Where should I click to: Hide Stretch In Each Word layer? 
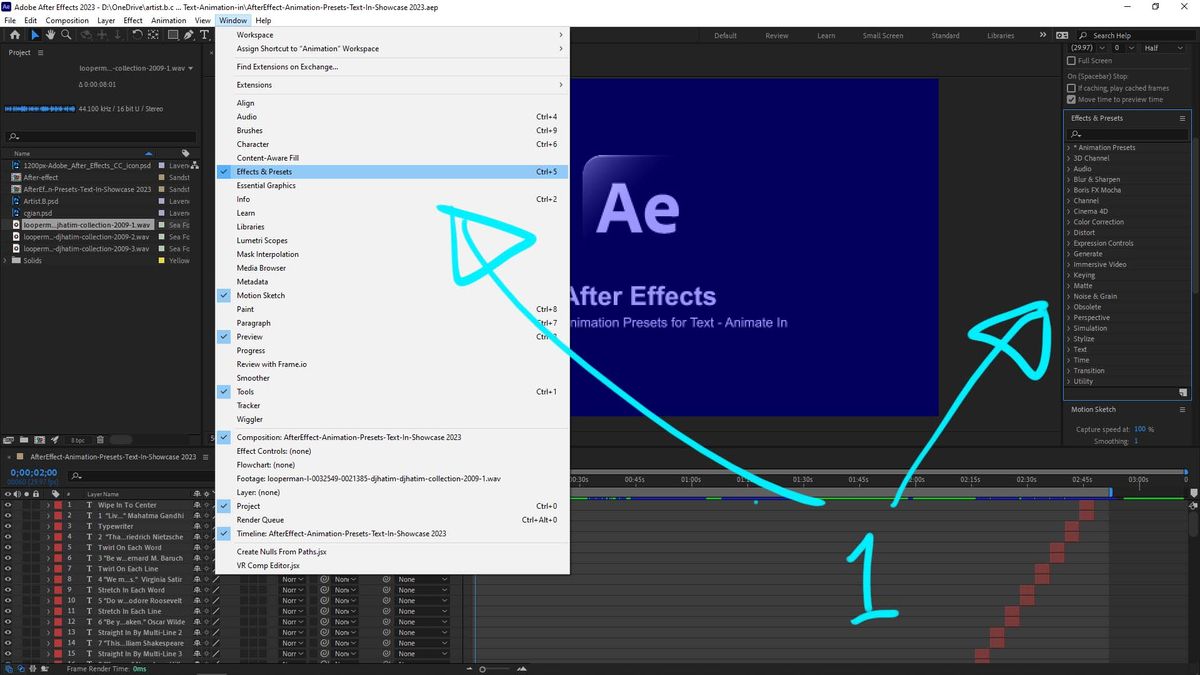coord(7,590)
